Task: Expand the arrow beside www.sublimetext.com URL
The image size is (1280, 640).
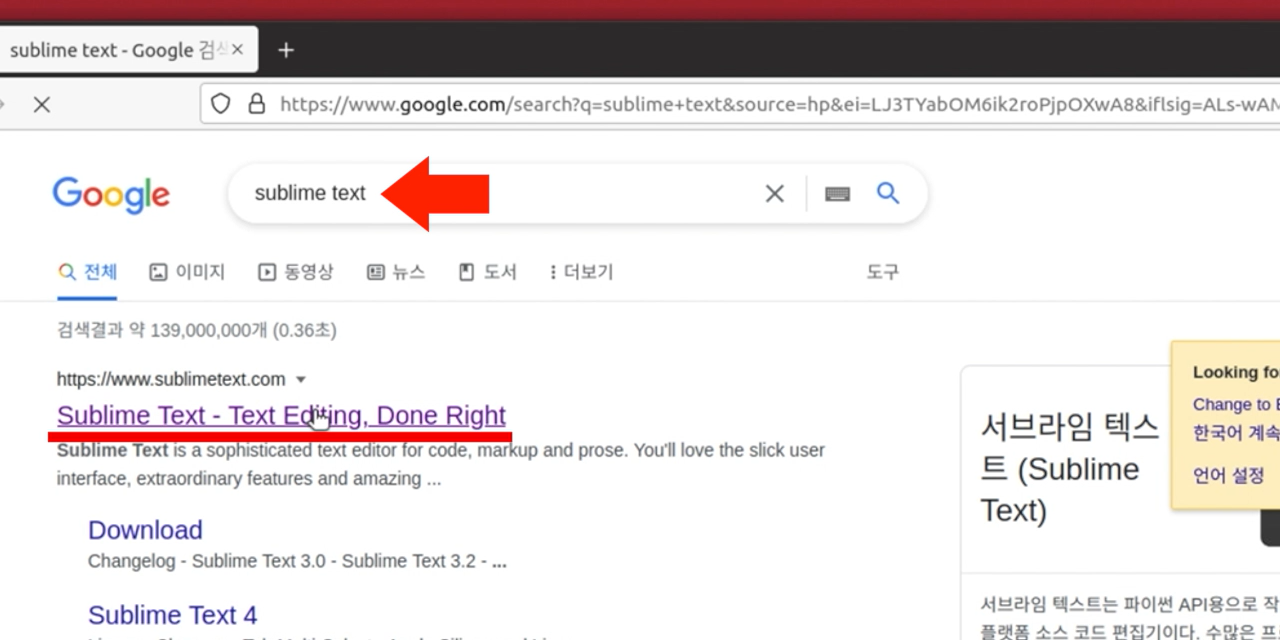Action: coord(301,380)
